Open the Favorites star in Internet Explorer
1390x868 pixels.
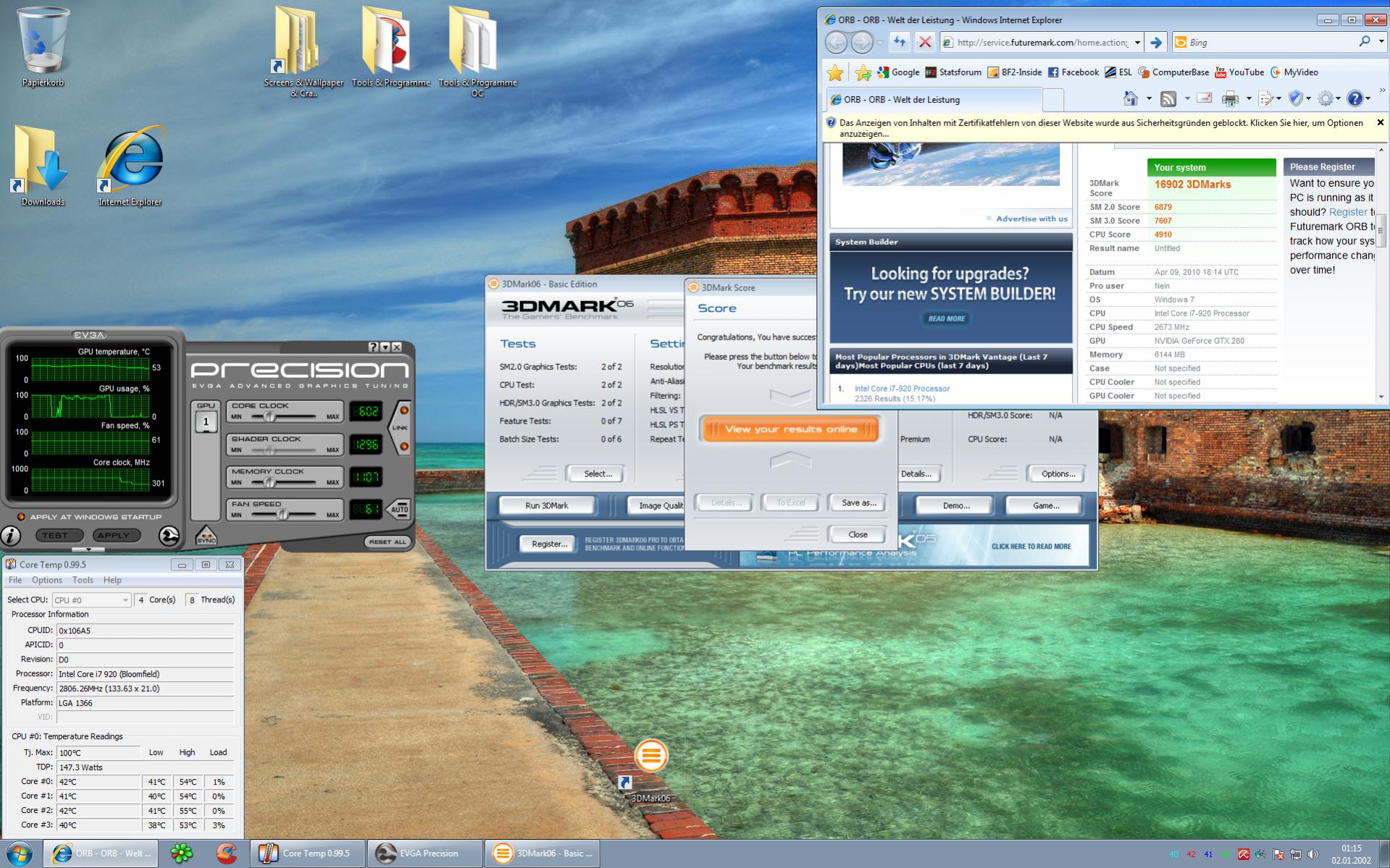coord(835,72)
